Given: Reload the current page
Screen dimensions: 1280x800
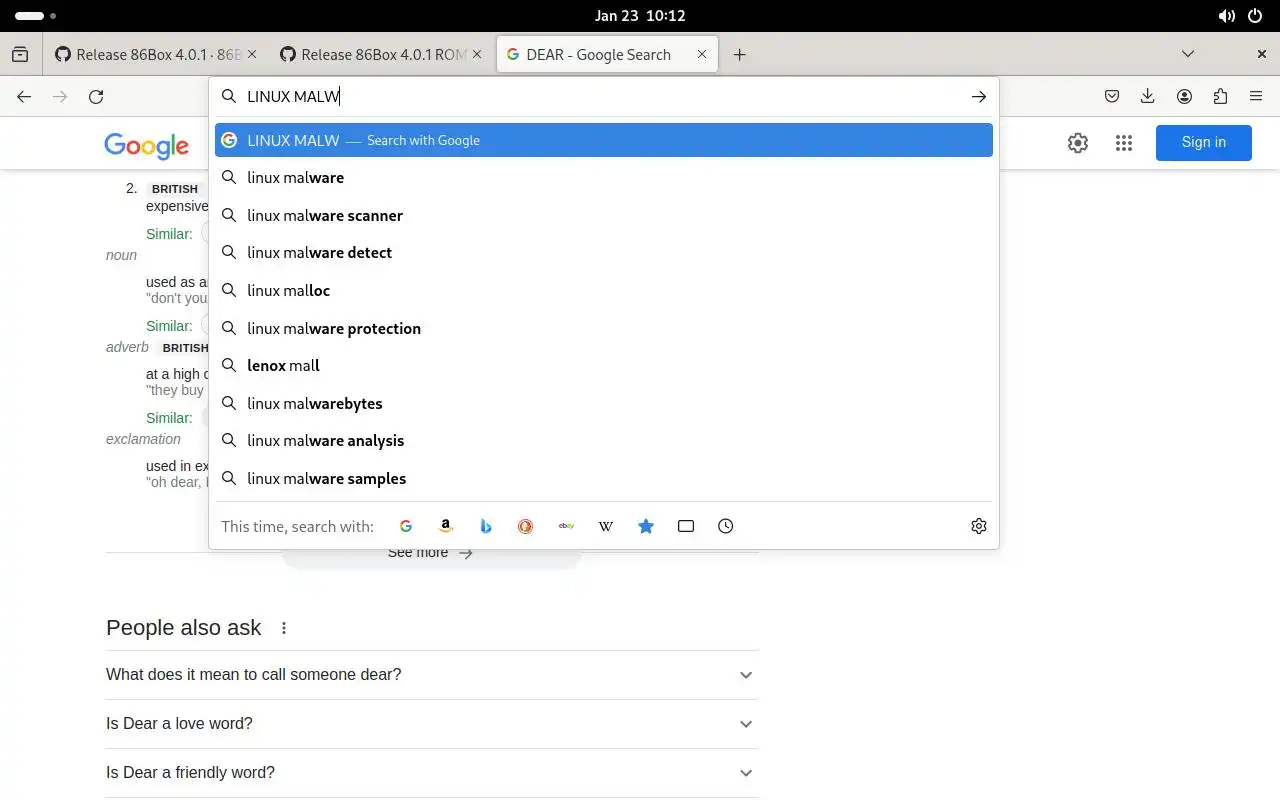Looking at the screenshot, I should tap(96, 97).
